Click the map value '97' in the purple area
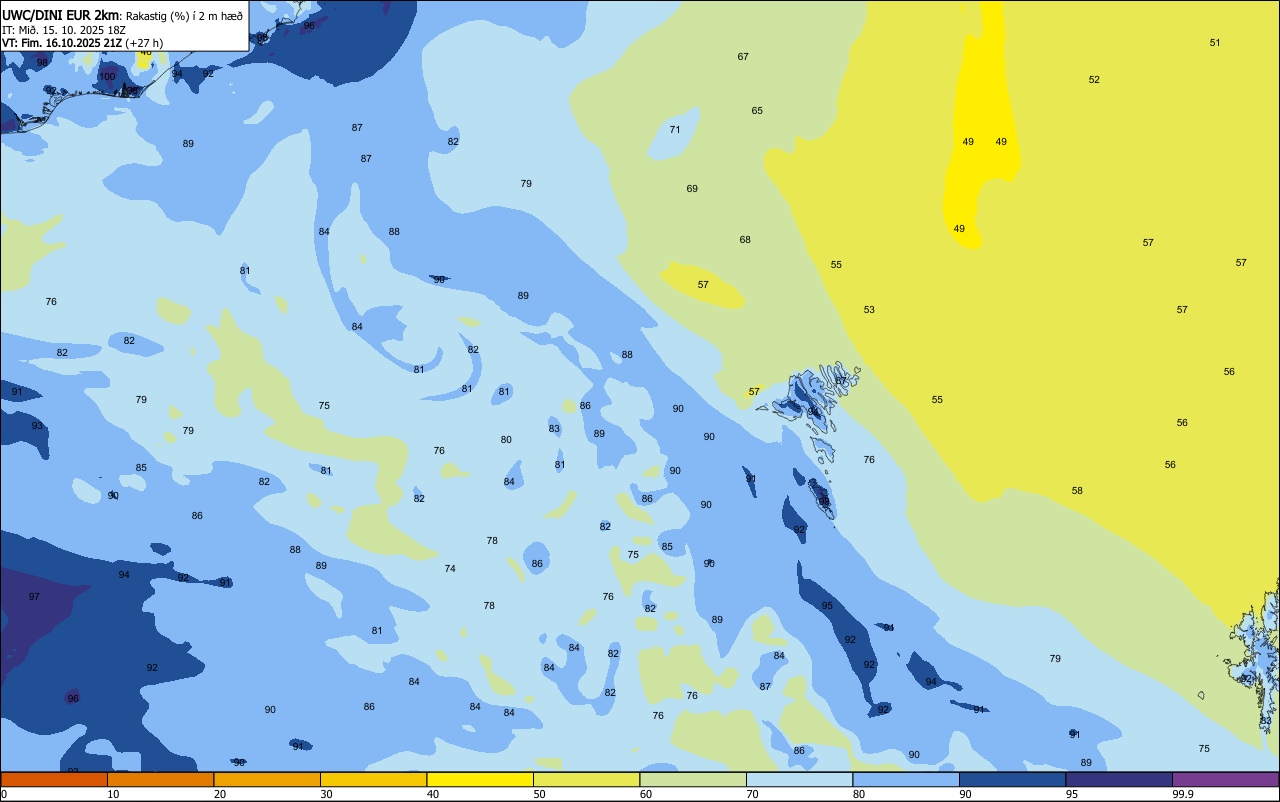Viewport: 1280px width, 802px height. click(x=34, y=597)
